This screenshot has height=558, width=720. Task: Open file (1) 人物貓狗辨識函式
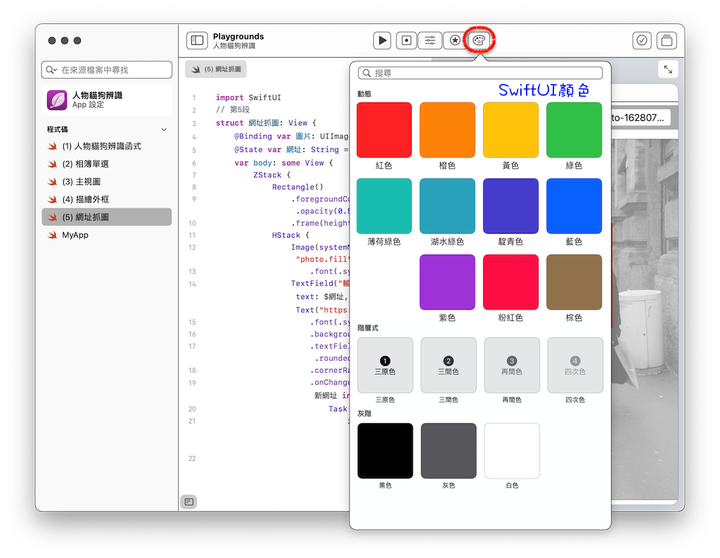(107, 146)
